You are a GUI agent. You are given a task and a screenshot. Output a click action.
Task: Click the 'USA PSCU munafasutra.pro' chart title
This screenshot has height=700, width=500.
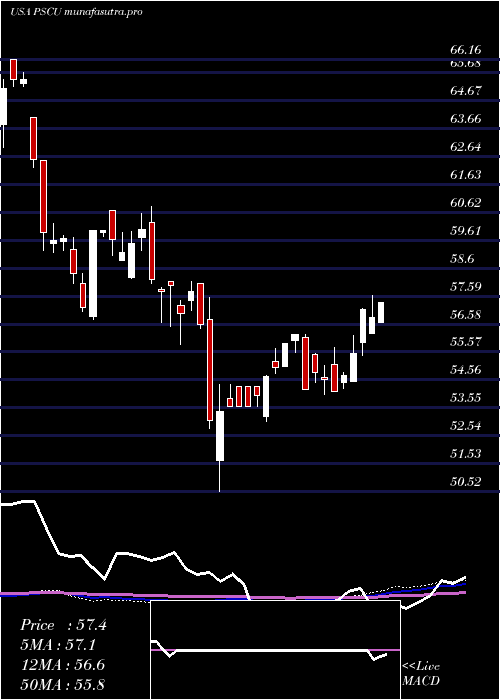coord(76,12)
